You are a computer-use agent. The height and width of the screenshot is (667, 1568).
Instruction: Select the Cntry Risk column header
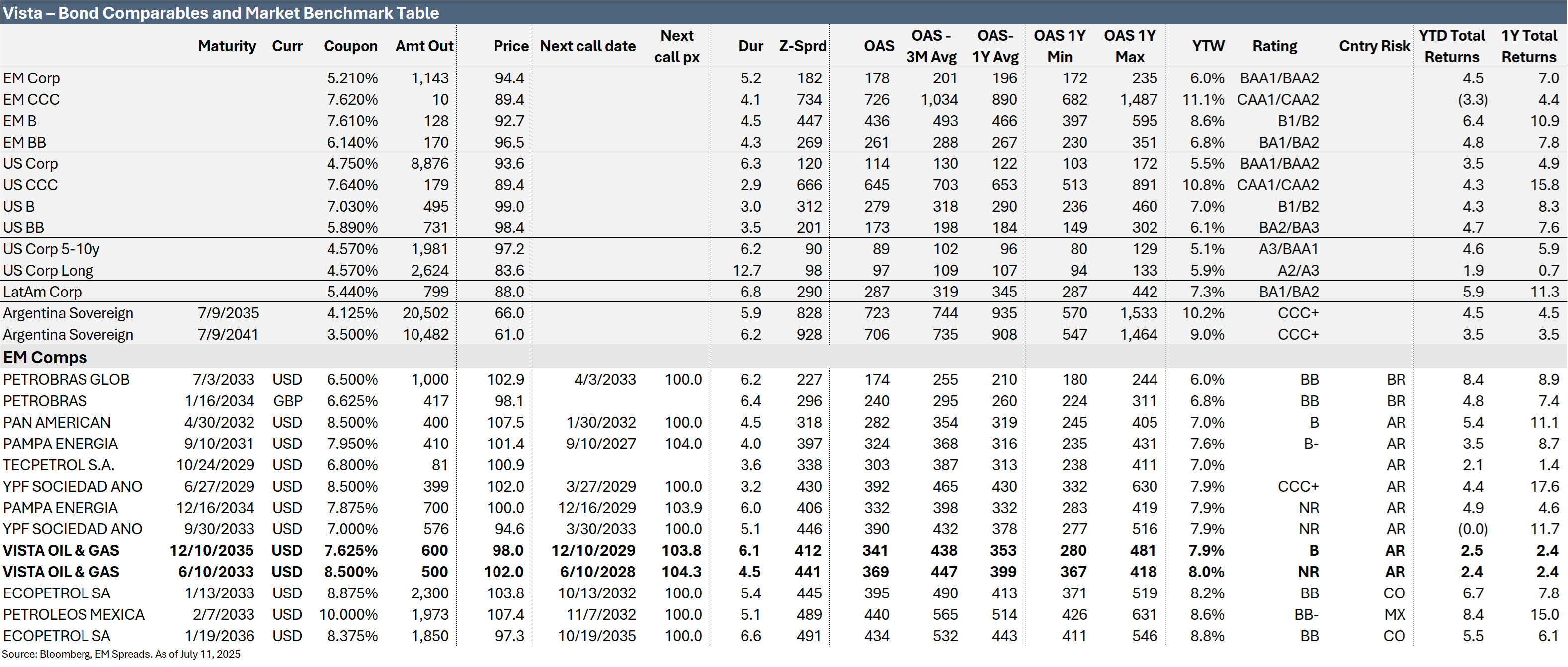coord(1374,46)
